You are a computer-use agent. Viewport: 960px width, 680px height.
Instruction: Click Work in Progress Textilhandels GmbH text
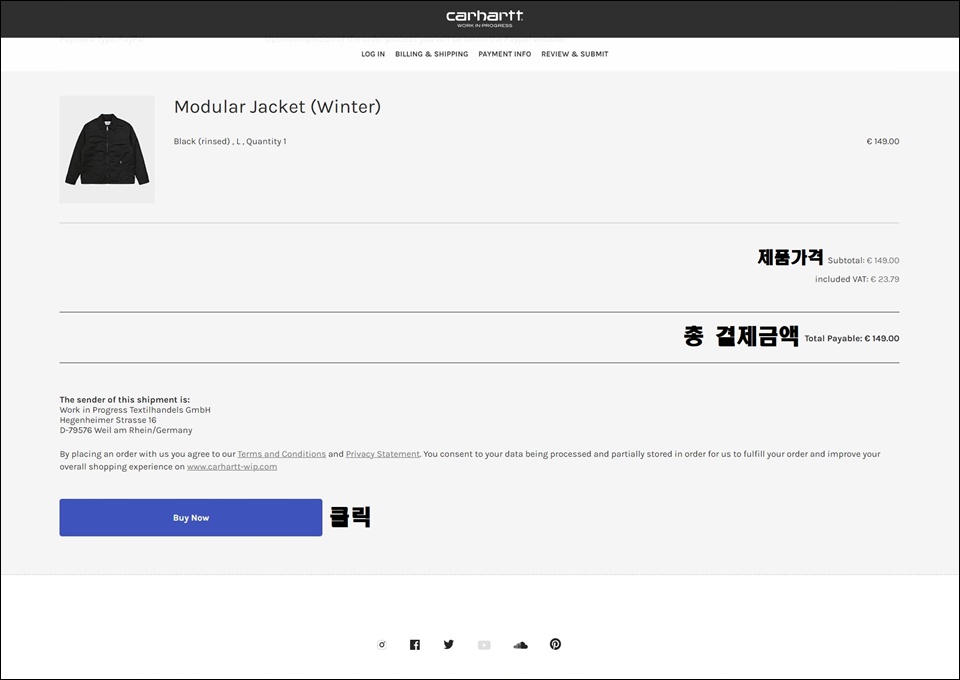click(x=135, y=410)
